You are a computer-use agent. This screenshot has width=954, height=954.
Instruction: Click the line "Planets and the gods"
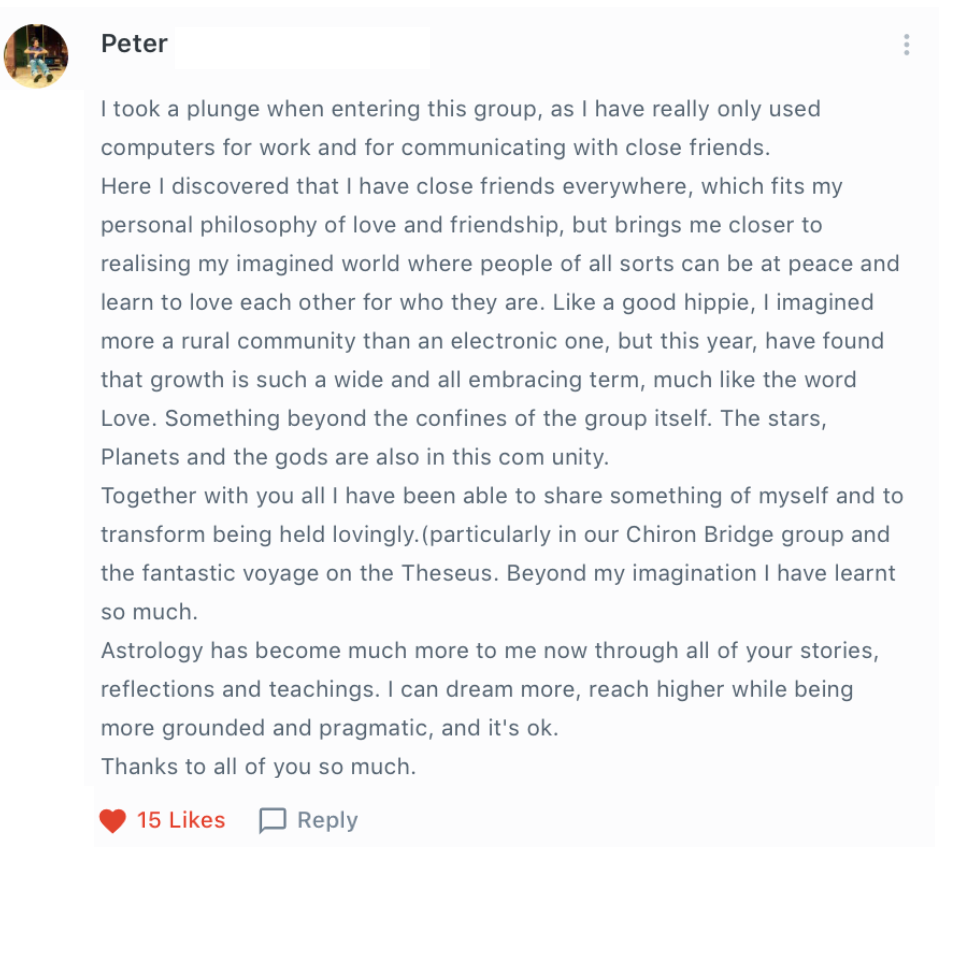pyautogui.click(x=355, y=457)
